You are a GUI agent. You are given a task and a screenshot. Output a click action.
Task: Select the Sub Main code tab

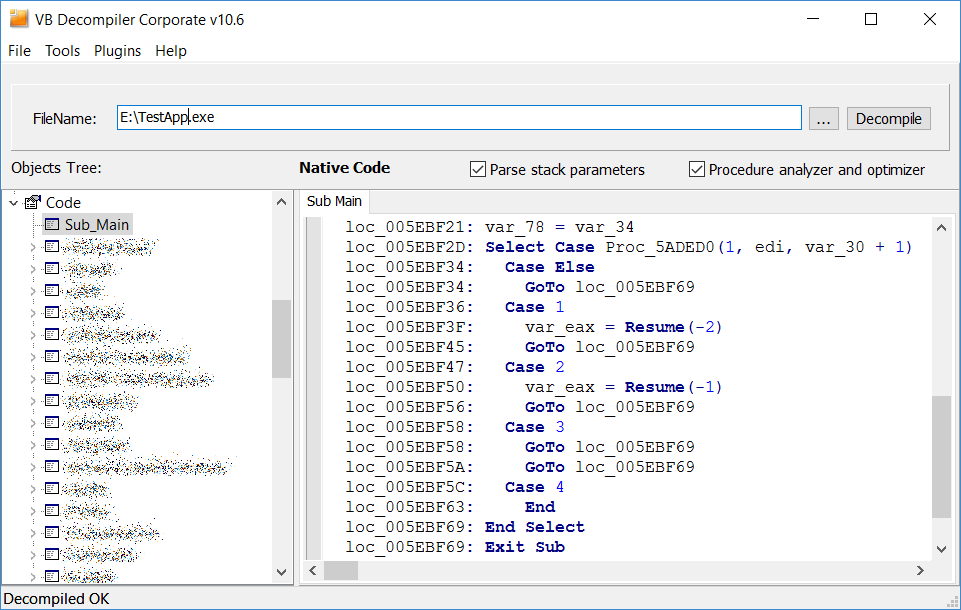pos(334,201)
